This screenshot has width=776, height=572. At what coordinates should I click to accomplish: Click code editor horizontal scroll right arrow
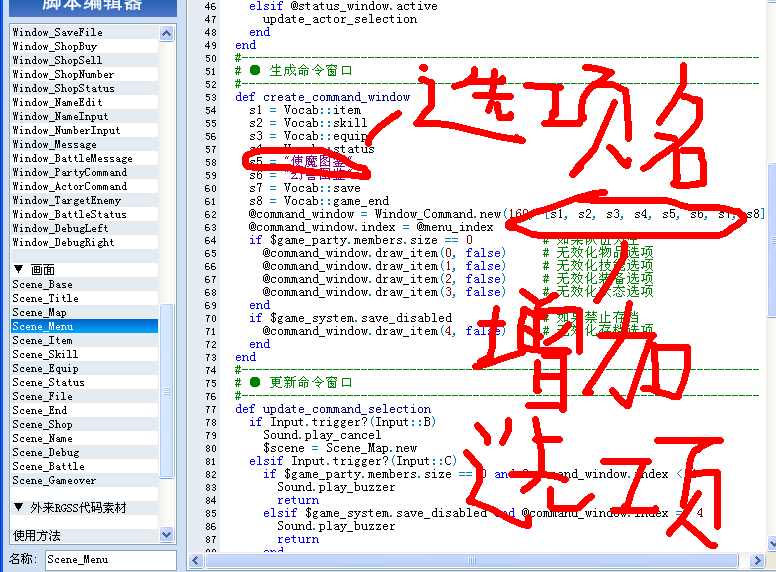pos(757,561)
